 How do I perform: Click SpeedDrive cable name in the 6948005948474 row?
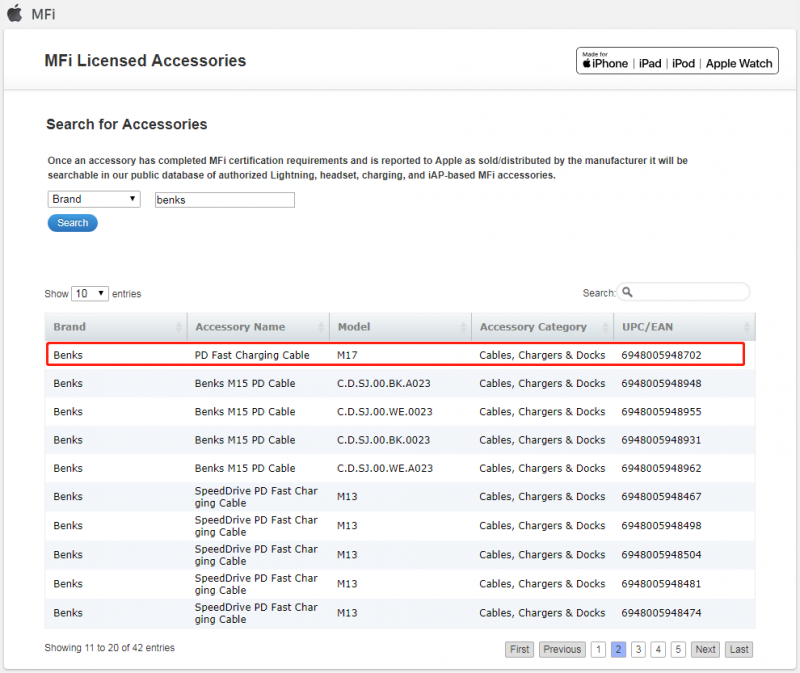pos(256,613)
